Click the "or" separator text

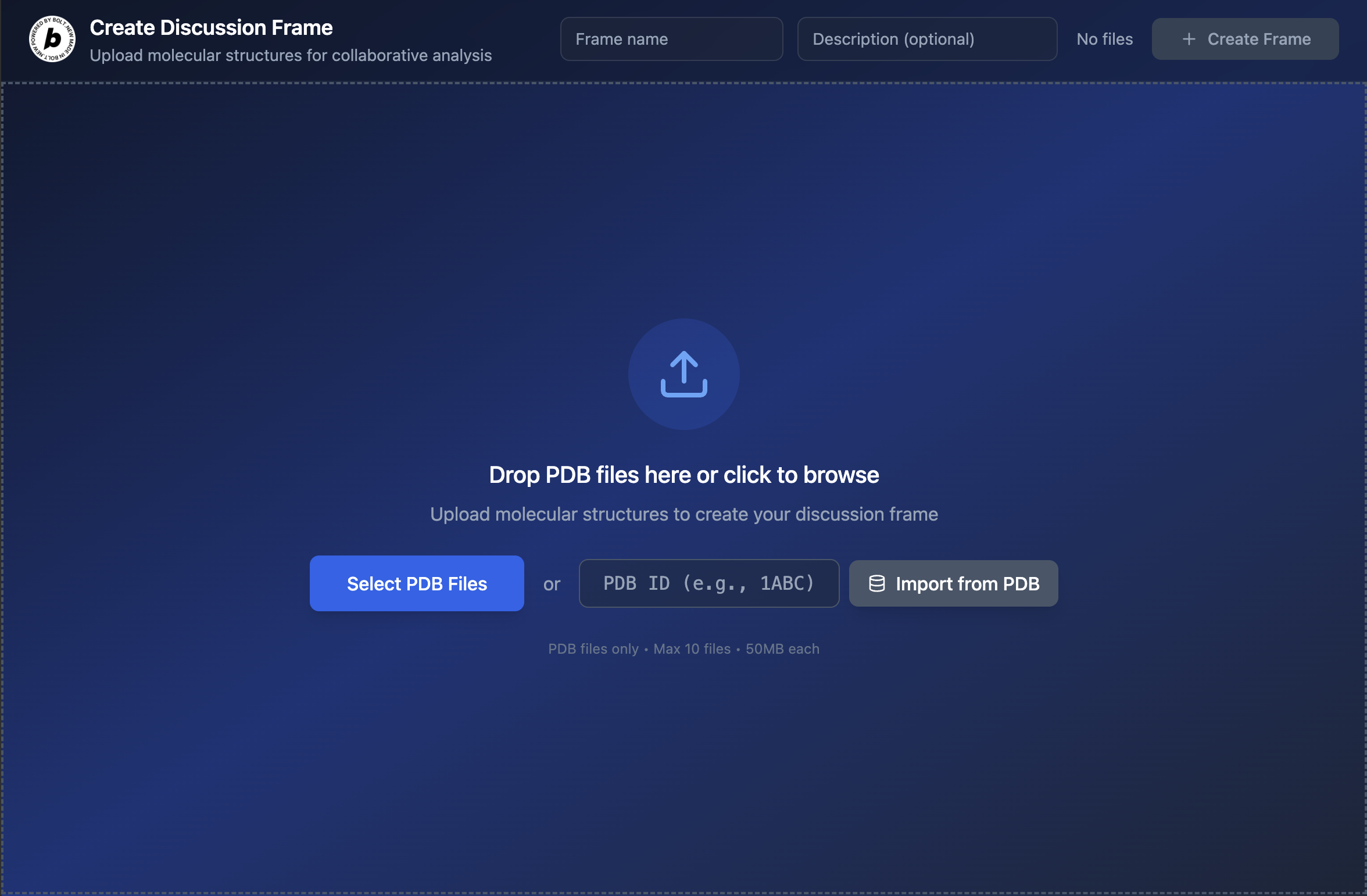552,584
